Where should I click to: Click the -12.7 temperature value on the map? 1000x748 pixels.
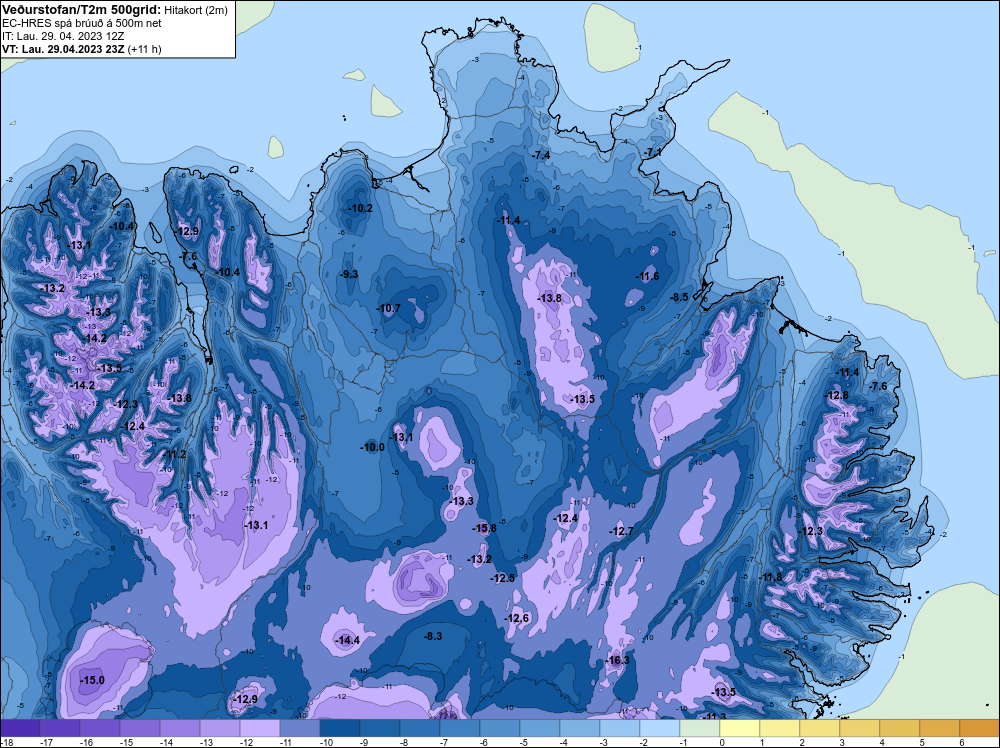[621, 531]
